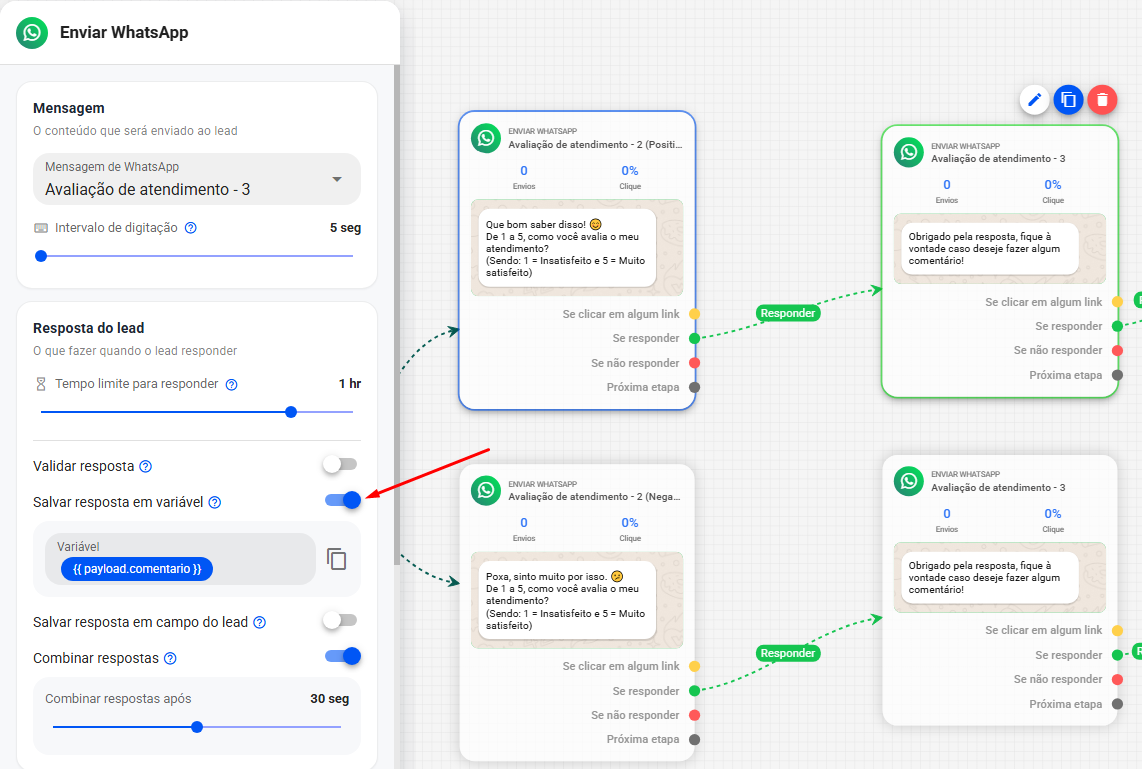This screenshot has height=769, width=1142.
Task: Click the side panel vertical scrollbar
Action: click(397, 313)
